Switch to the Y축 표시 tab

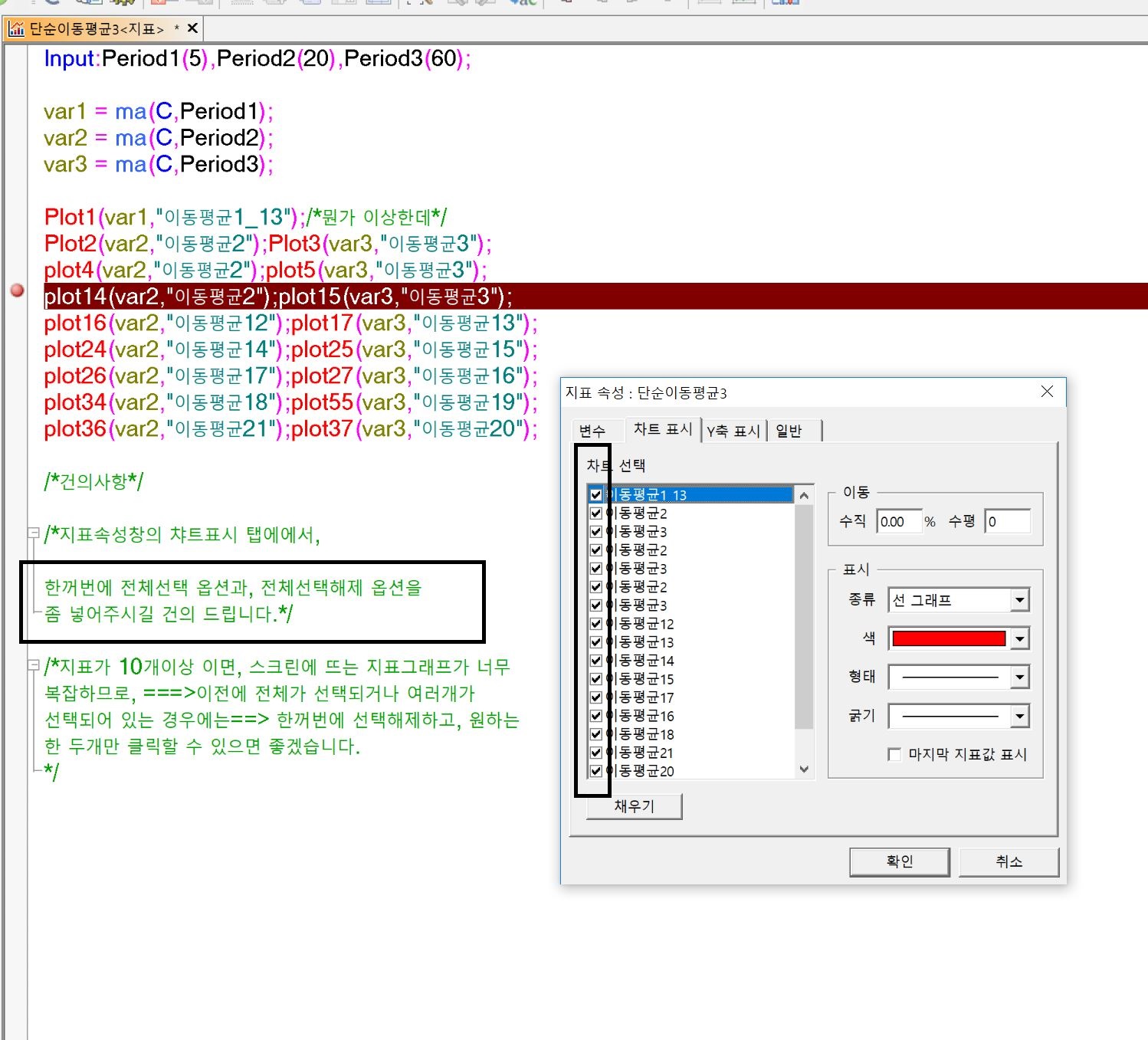tap(733, 431)
